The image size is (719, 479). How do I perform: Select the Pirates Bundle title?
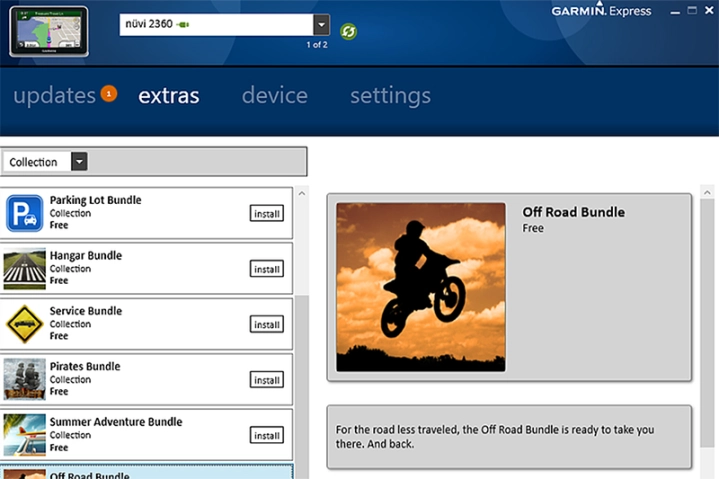pyautogui.click(x=85, y=367)
